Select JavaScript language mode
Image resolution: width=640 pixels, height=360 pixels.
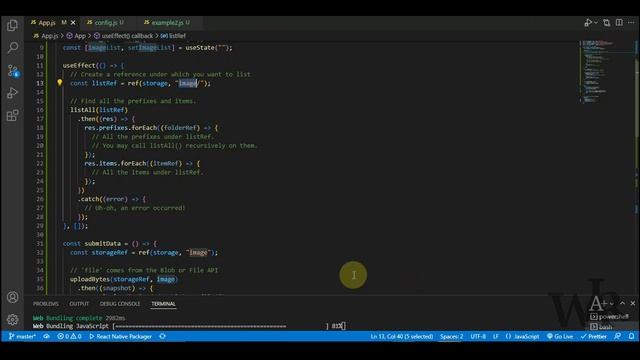pos(522,336)
